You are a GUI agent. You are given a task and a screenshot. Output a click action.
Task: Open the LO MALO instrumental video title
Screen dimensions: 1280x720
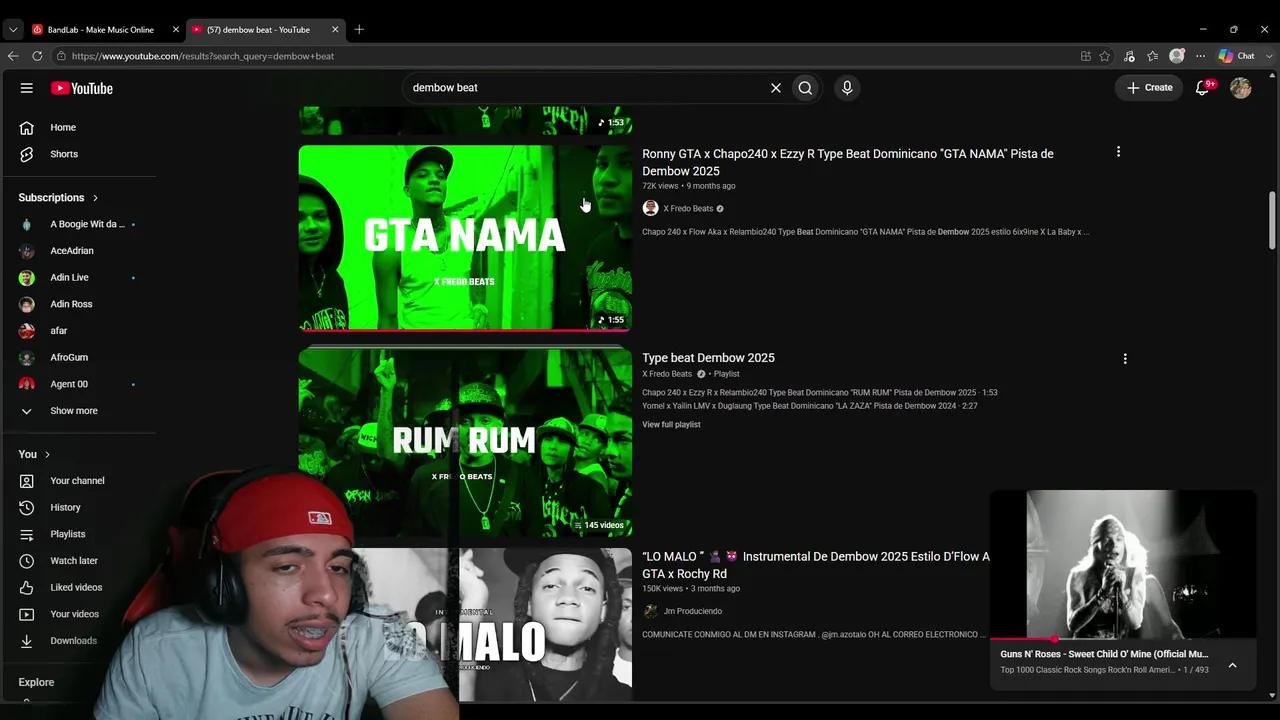tap(816, 565)
